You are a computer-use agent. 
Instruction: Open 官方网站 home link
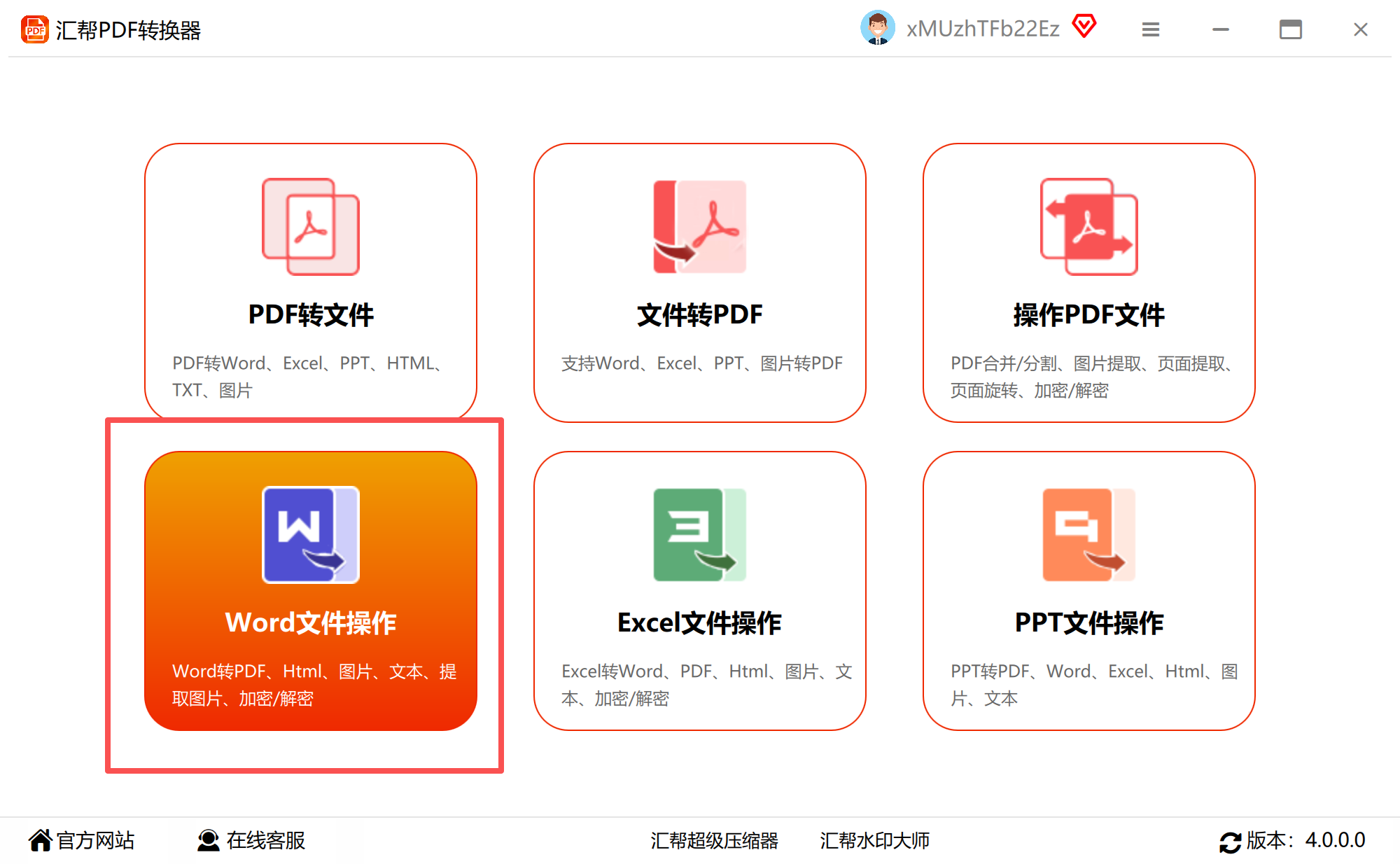click(x=82, y=840)
